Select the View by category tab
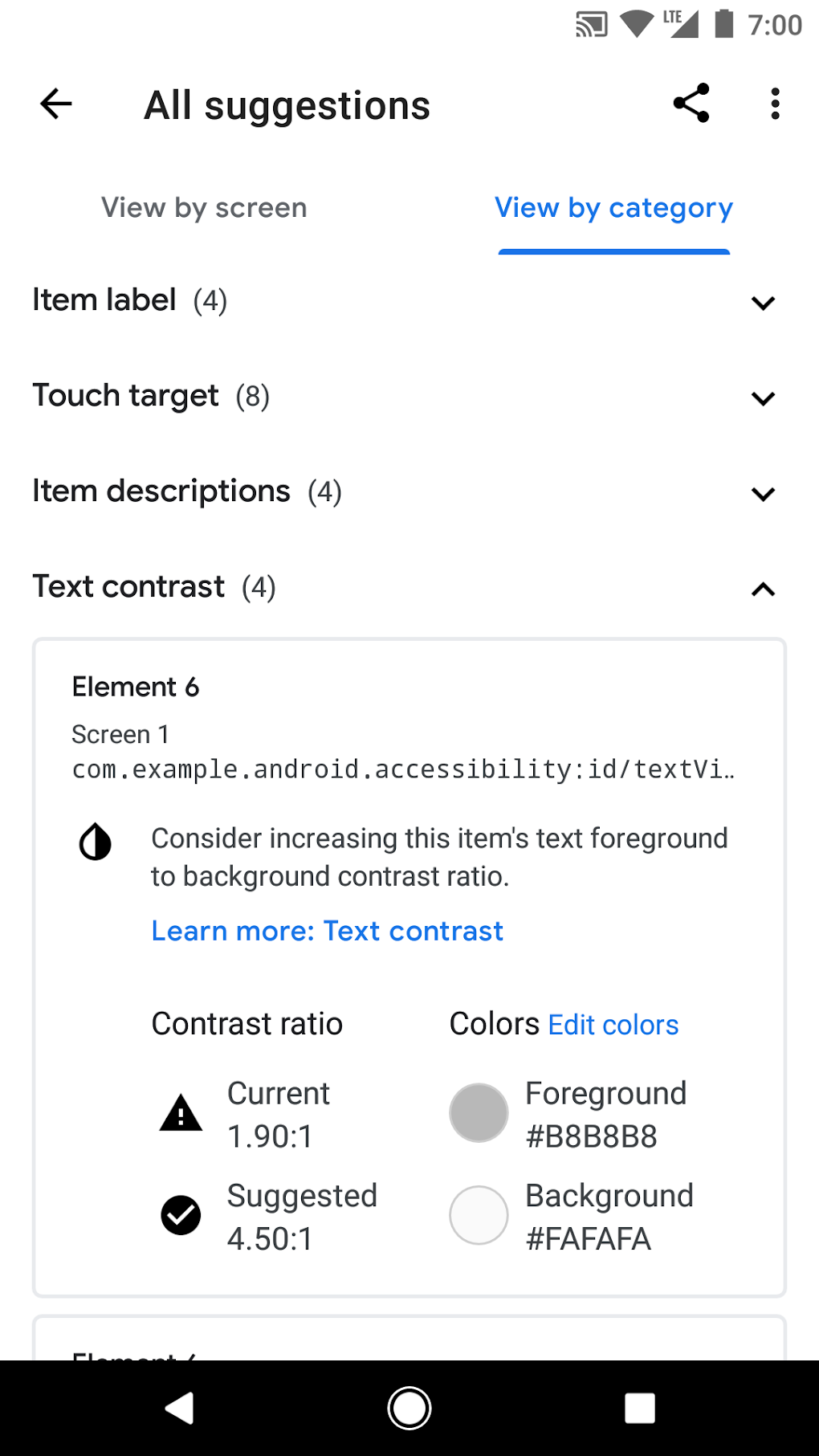Viewport: 819px width, 1456px height. click(x=613, y=208)
